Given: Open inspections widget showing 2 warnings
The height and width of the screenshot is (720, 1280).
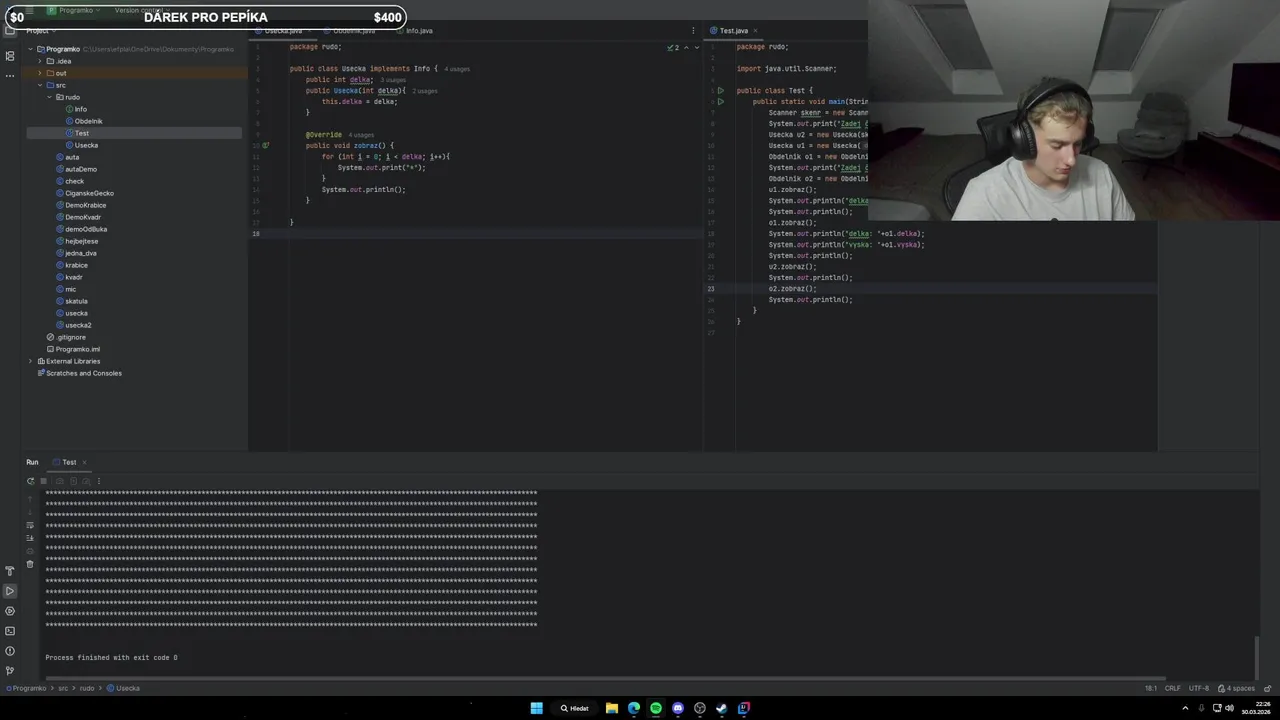Looking at the screenshot, I should 673,47.
